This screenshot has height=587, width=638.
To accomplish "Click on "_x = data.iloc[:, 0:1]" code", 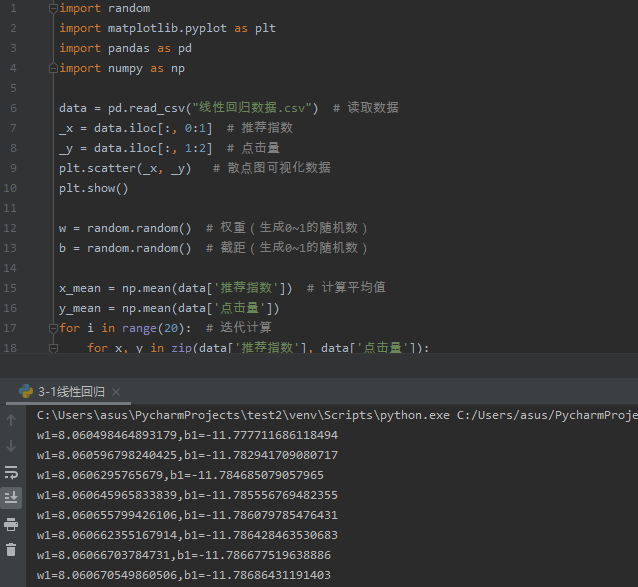I will pyautogui.click(x=135, y=128).
